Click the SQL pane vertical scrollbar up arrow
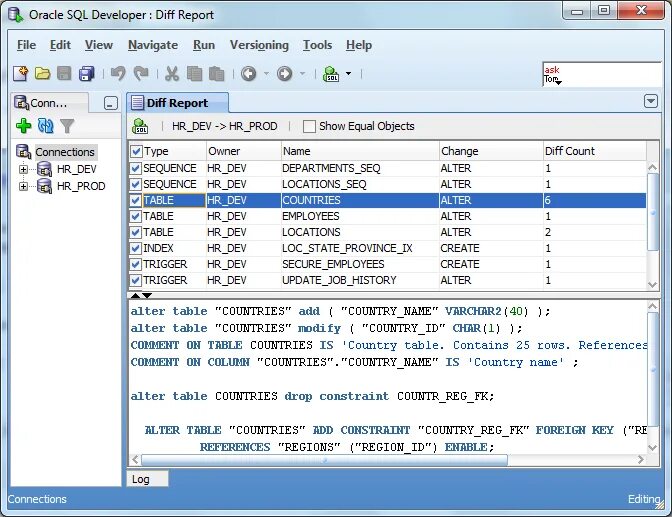This screenshot has width=672, height=517. (652, 306)
